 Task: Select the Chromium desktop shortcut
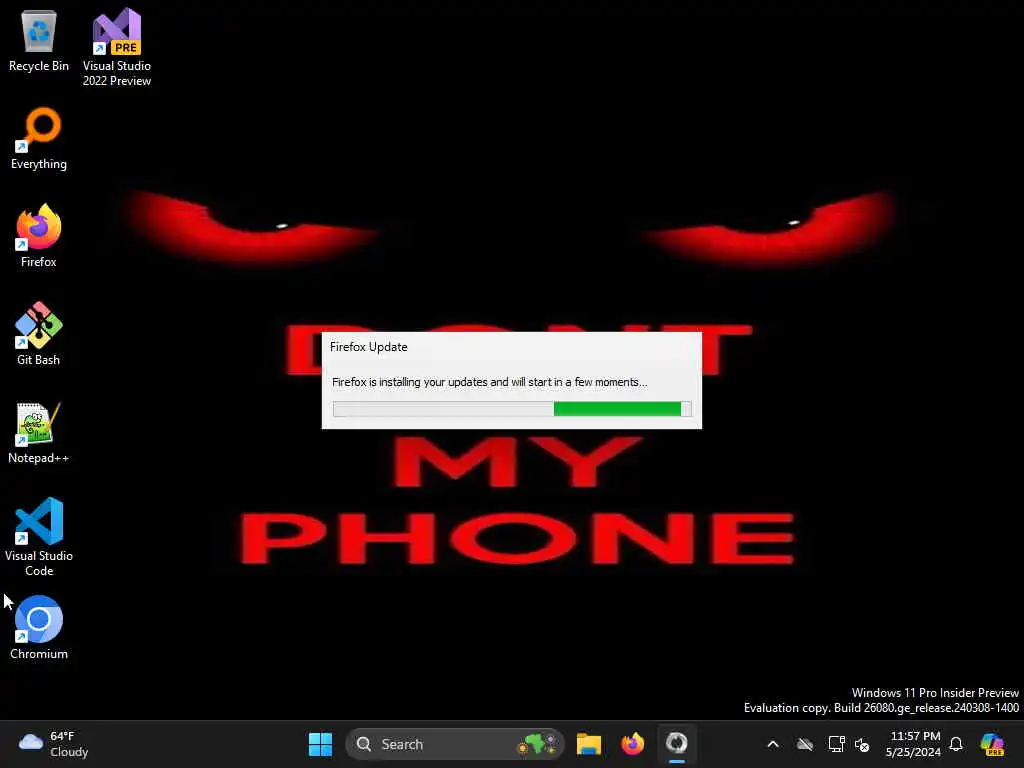[x=39, y=628]
